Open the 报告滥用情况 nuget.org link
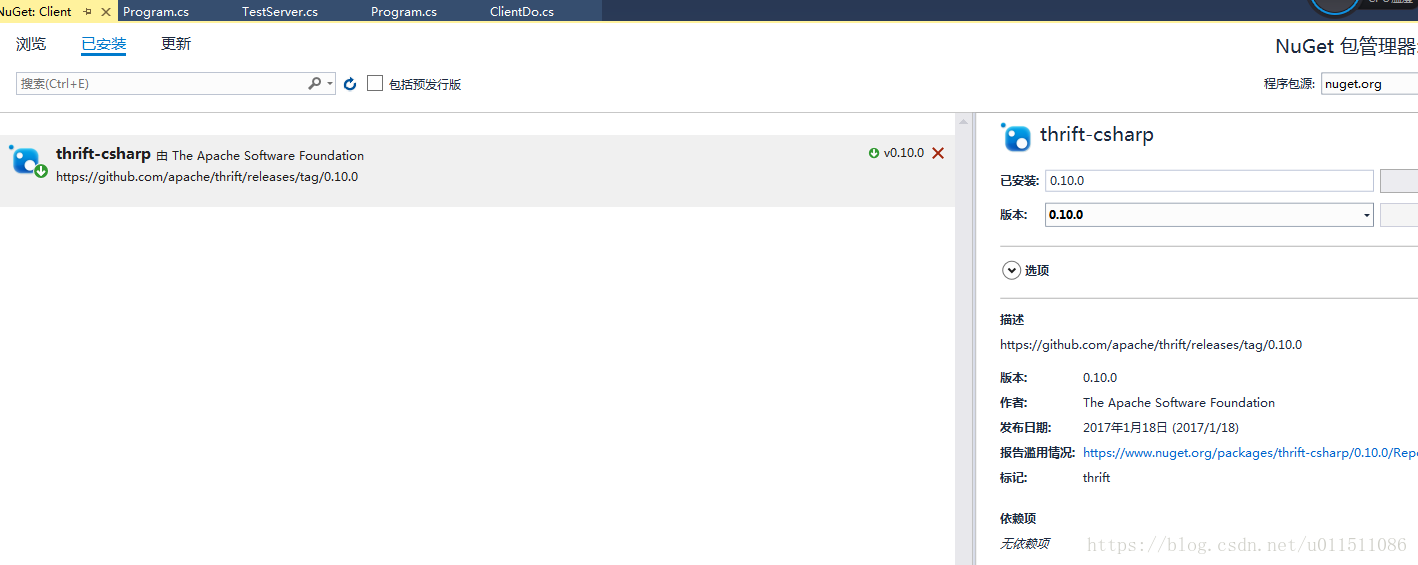Image resolution: width=1418 pixels, height=565 pixels. coord(1250,453)
